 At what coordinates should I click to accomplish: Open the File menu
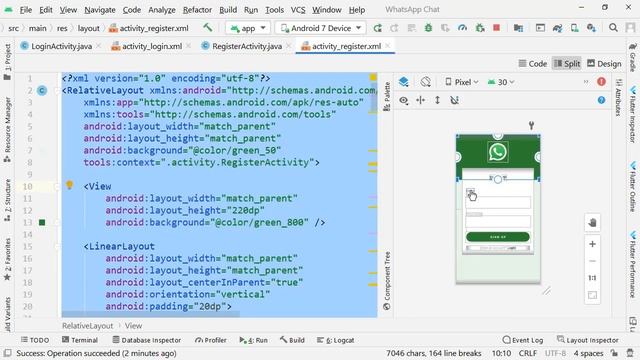point(26,10)
